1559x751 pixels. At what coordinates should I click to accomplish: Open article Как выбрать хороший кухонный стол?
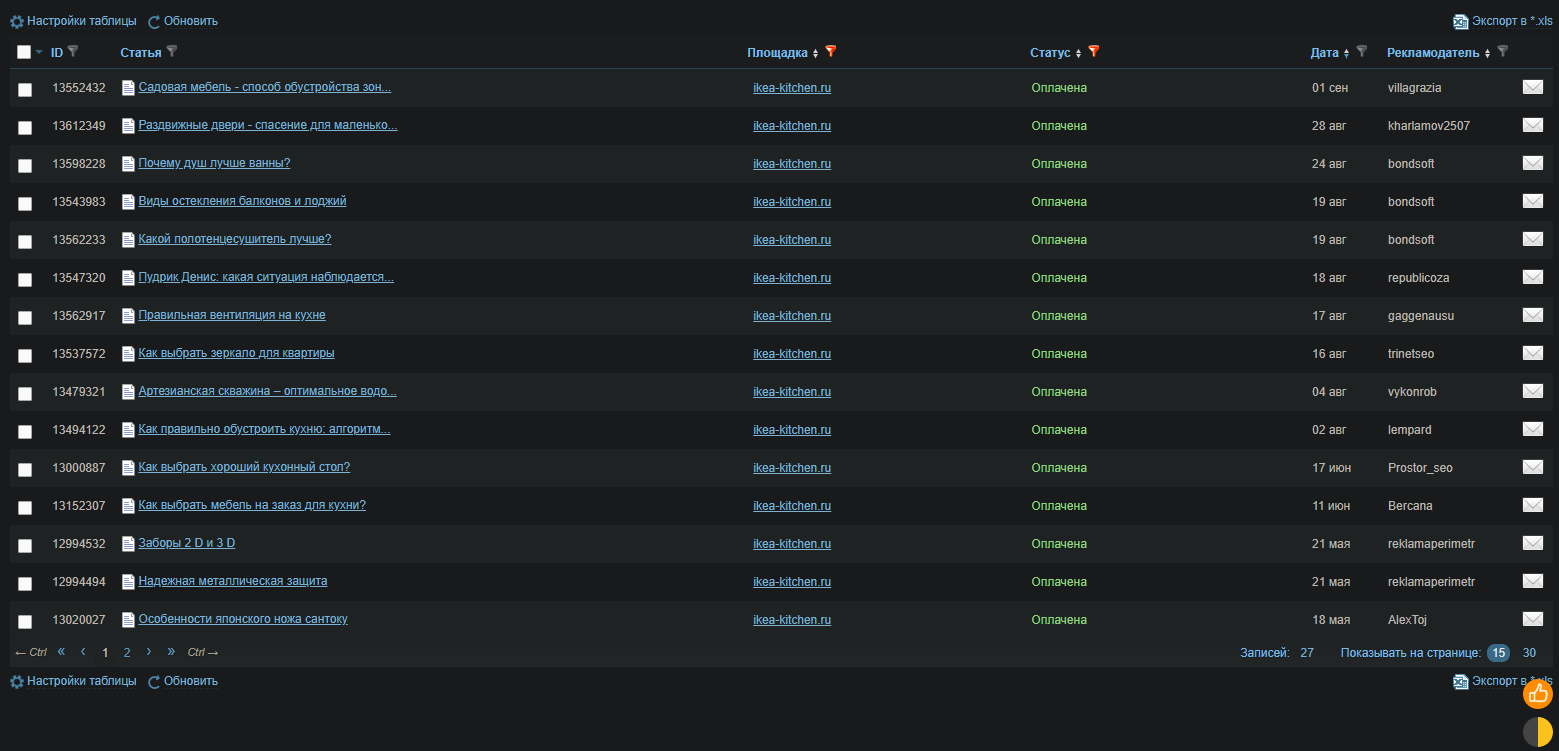click(244, 467)
